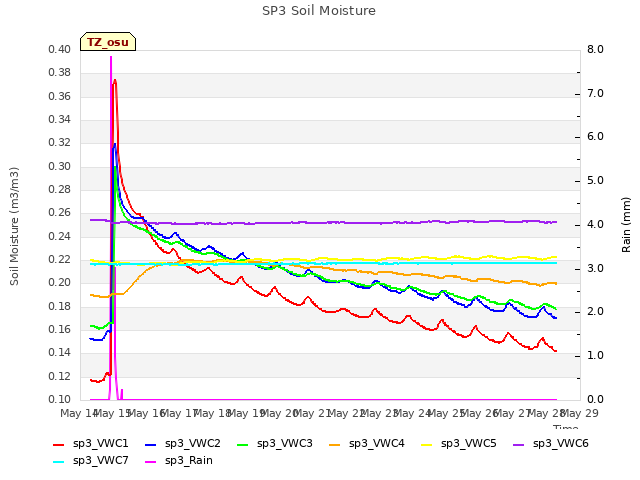Image resolution: width=640 pixels, height=480 pixels.
Task: Click the 0.0 rain axis tick label
Action: (595, 399)
